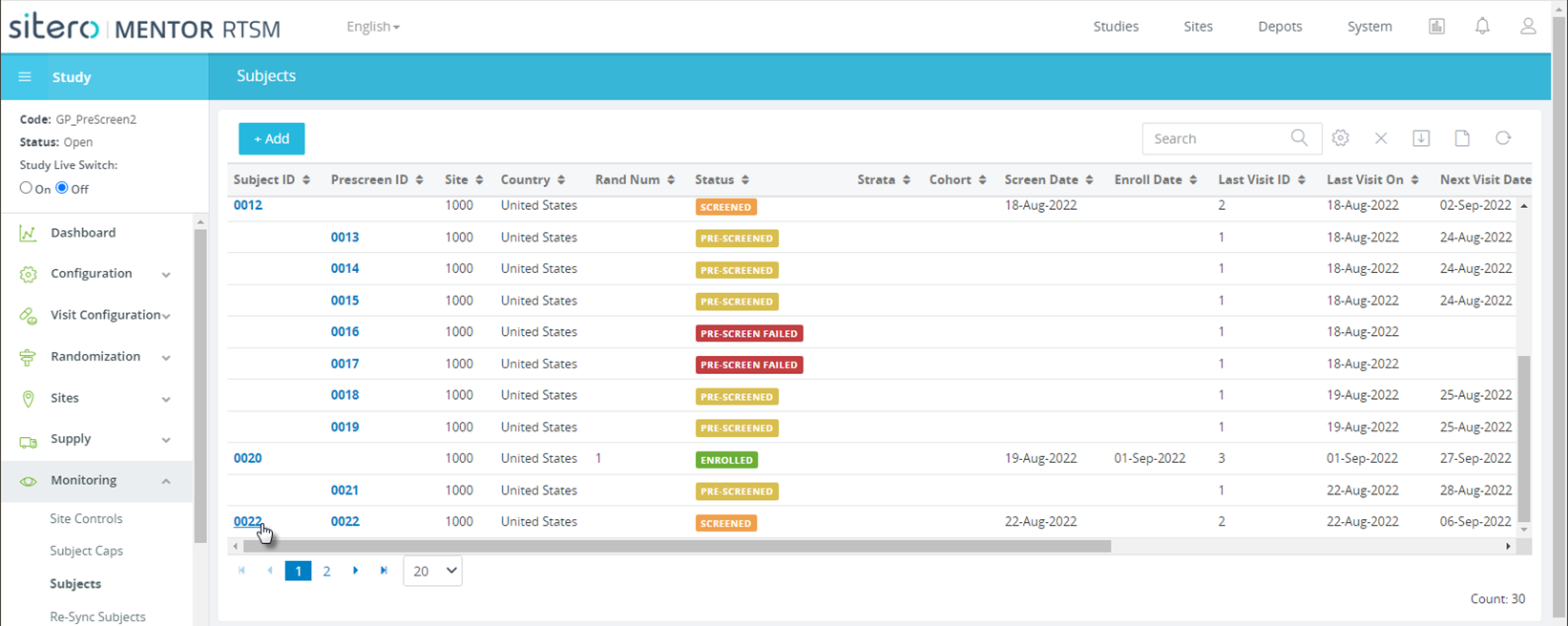Open the Sites top menu
The height and width of the screenshot is (626, 1568).
[1198, 27]
